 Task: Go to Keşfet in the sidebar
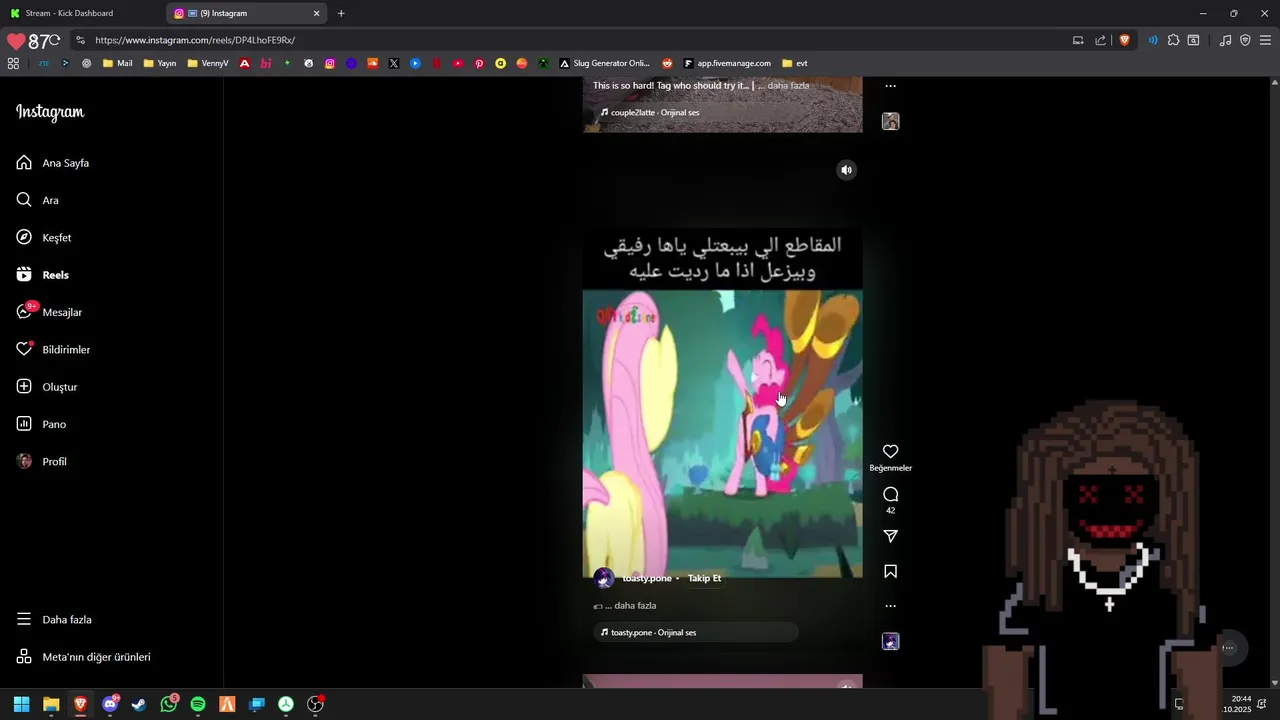(x=44, y=238)
